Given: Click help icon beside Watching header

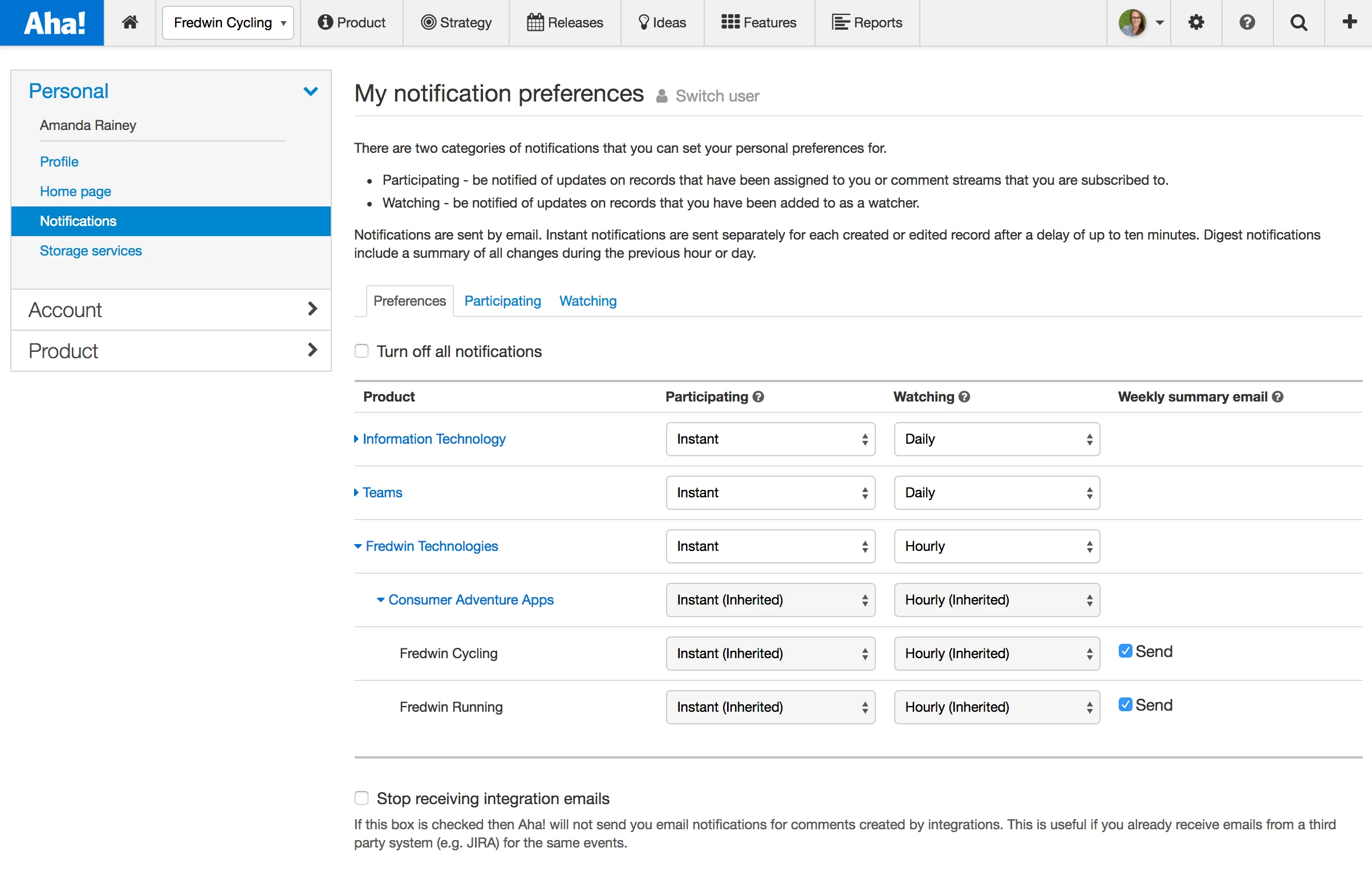Looking at the screenshot, I should [x=965, y=396].
